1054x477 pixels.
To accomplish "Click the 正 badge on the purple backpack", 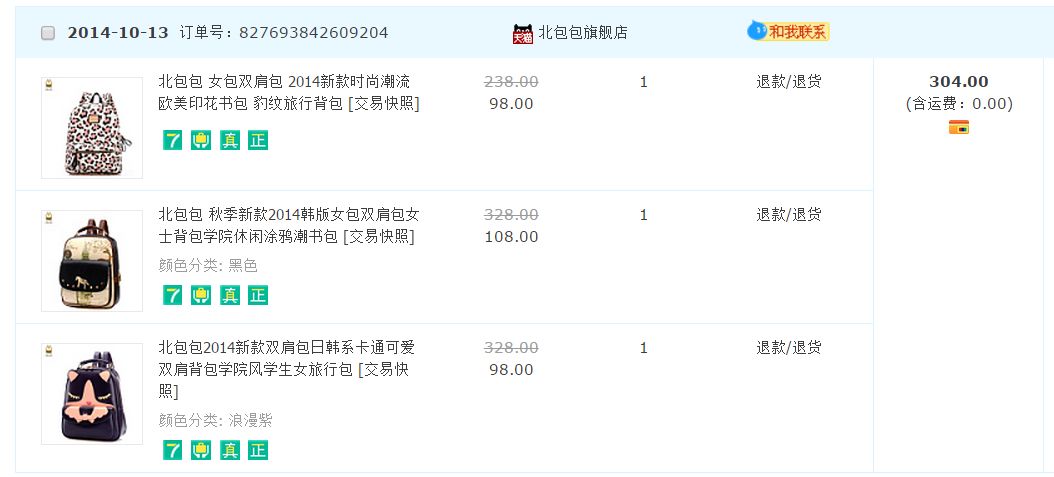I will click(x=258, y=450).
